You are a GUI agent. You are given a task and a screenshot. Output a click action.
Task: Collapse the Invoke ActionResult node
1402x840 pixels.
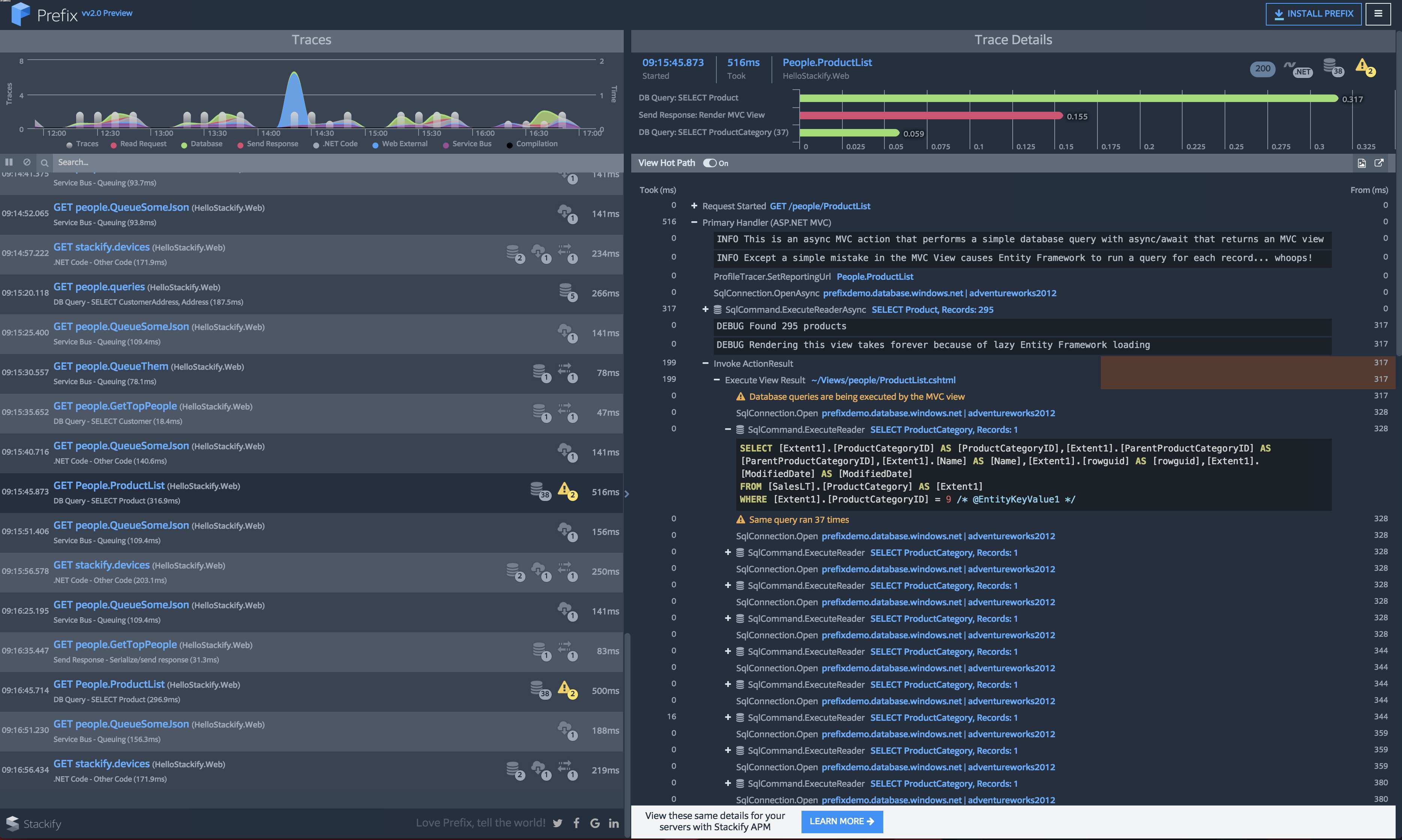[705, 363]
